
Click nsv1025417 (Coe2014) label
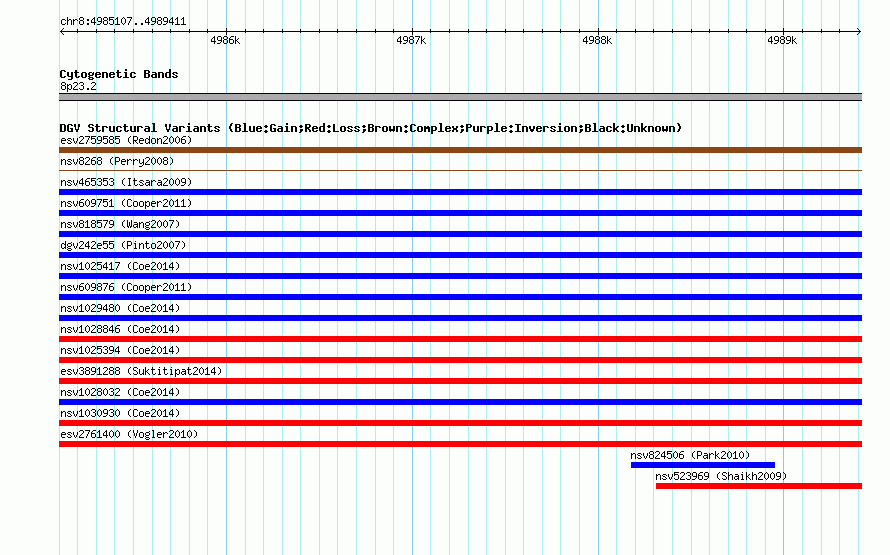[120, 266]
